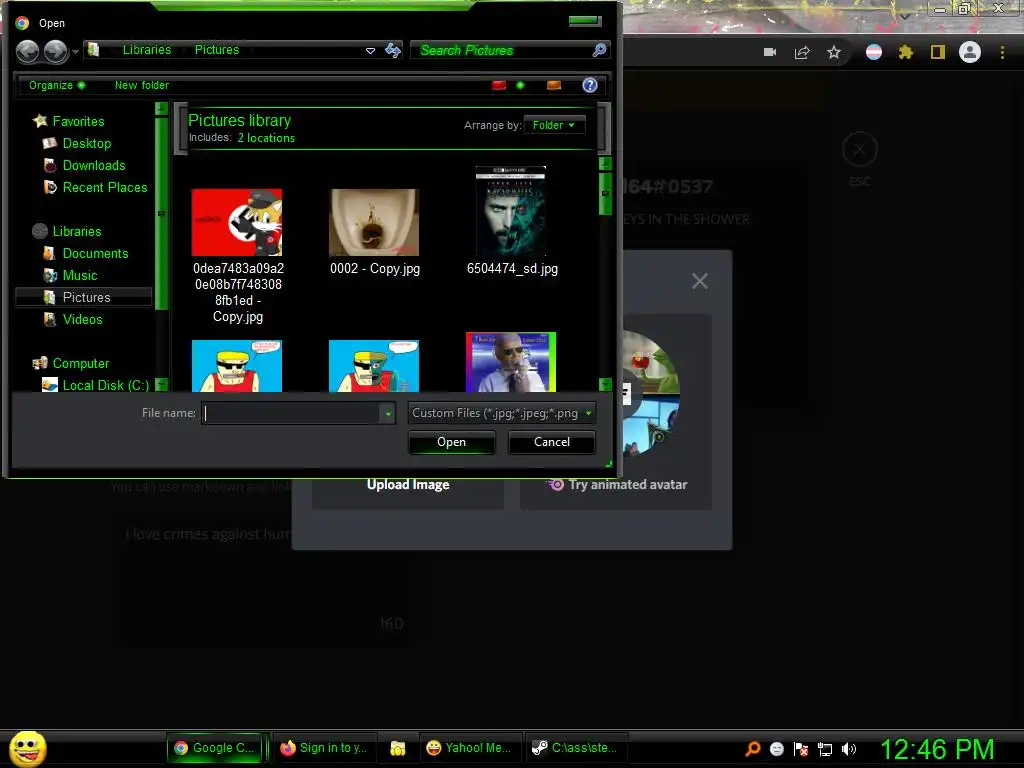Open Chrome Extensions puzzle icon
The image size is (1024, 768).
tap(906, 52)
